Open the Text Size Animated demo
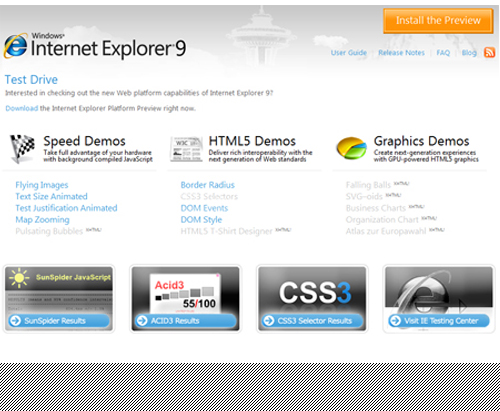The width and height of the screenshot is (500, 411). [x=51, y=196]
